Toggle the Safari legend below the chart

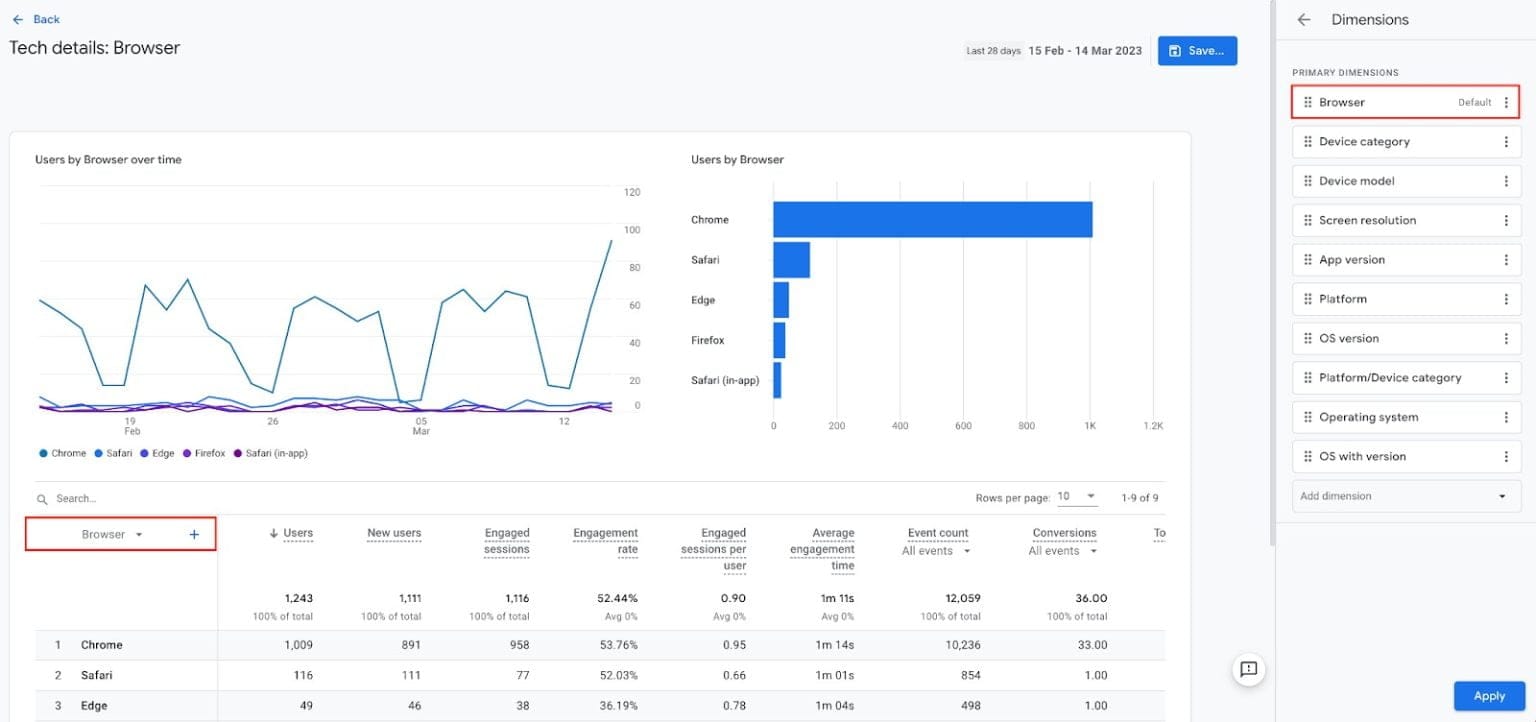(113, 453)
